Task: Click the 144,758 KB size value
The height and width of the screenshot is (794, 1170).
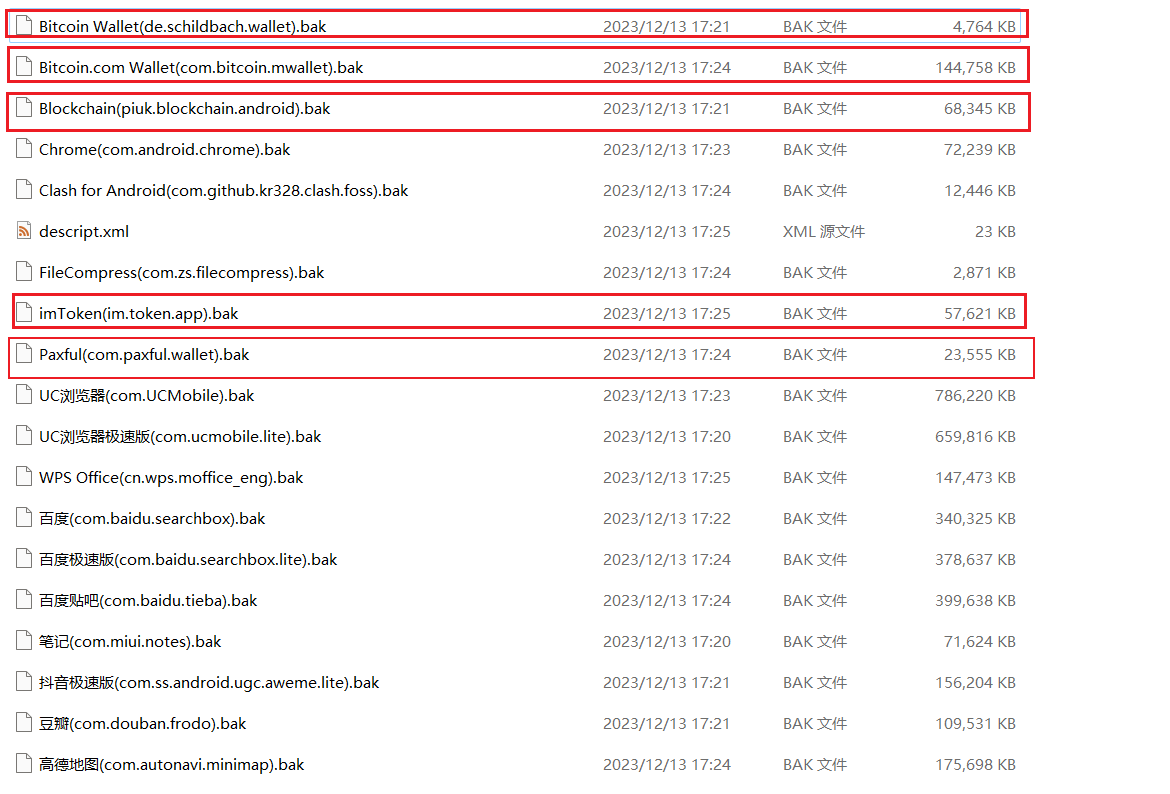Action: 975,68
